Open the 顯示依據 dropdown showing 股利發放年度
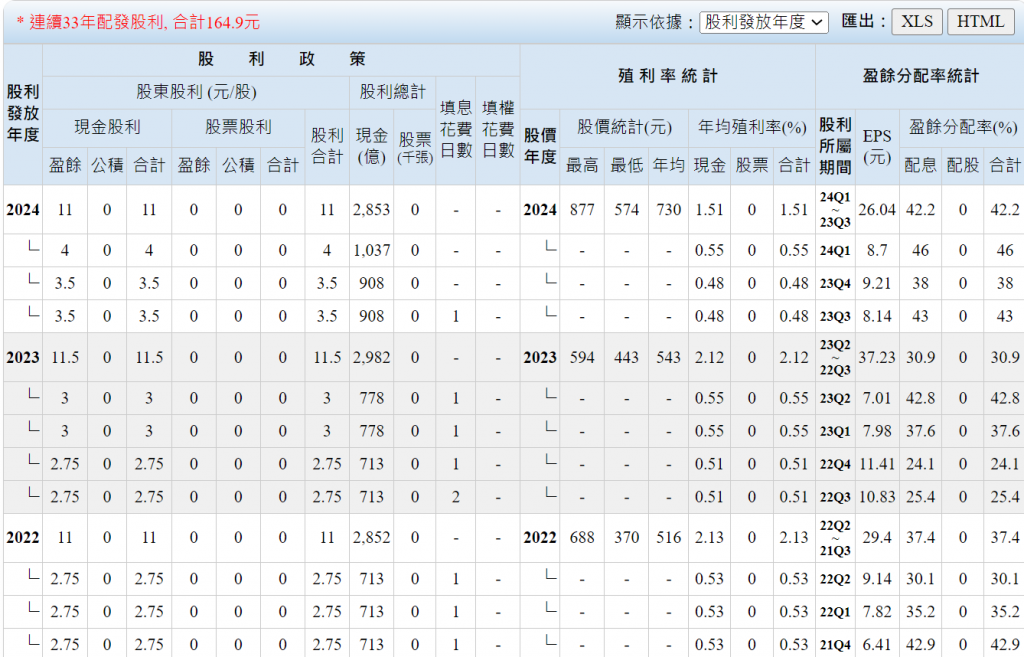Viewport: 1024px width, 657px height. point(763,21)
